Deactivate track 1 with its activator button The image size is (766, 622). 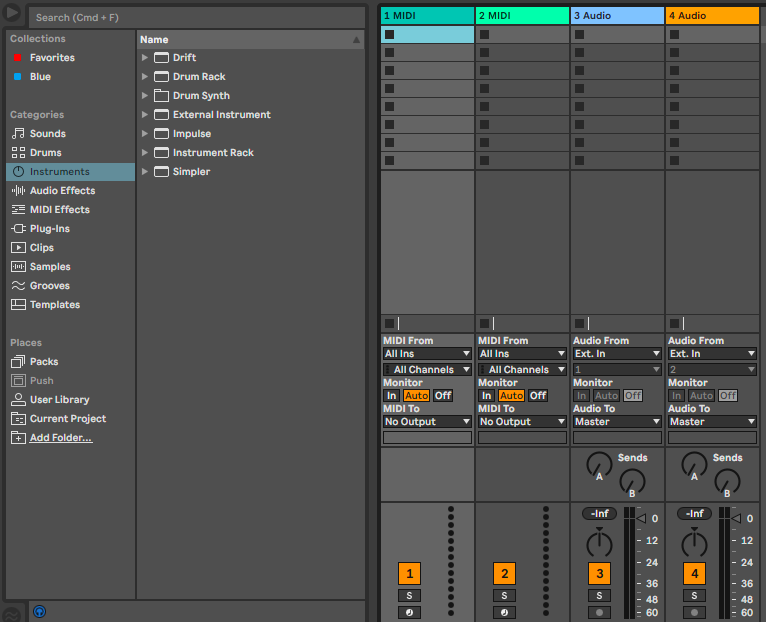(x=409, y=574)
